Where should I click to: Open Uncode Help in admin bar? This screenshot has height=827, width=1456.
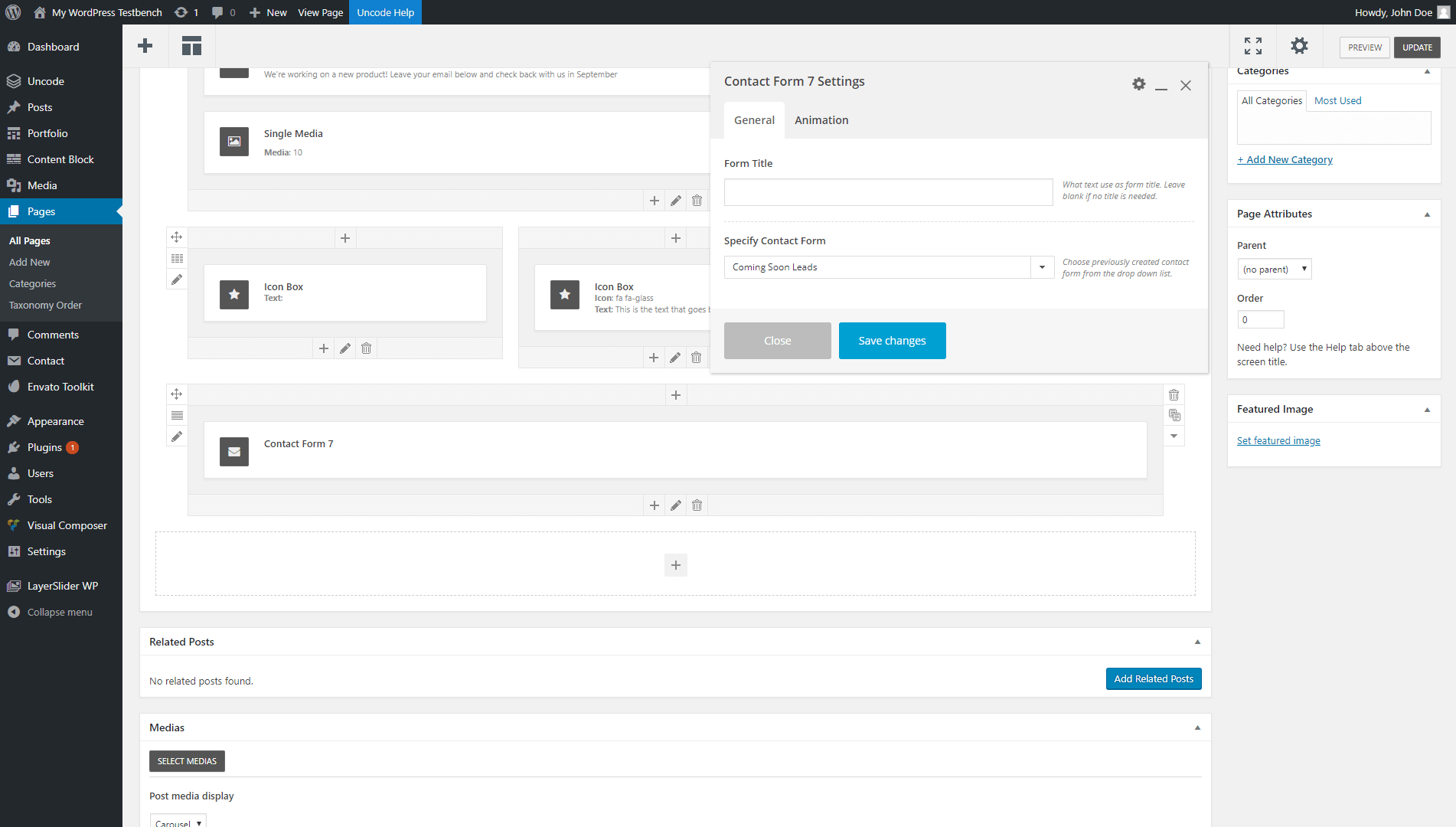[x=385, y=12]
